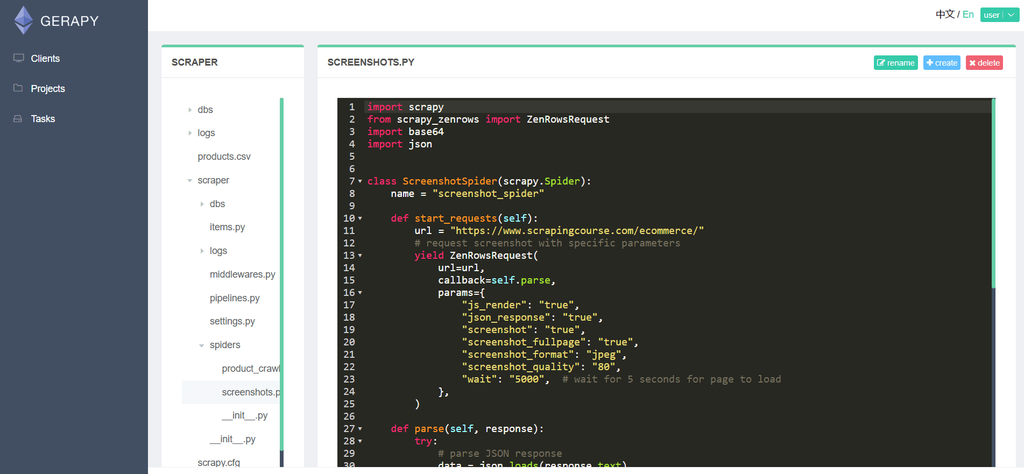
Task: Fold the class ScreenshotSpider block at line 7
Action: (360, 181)
